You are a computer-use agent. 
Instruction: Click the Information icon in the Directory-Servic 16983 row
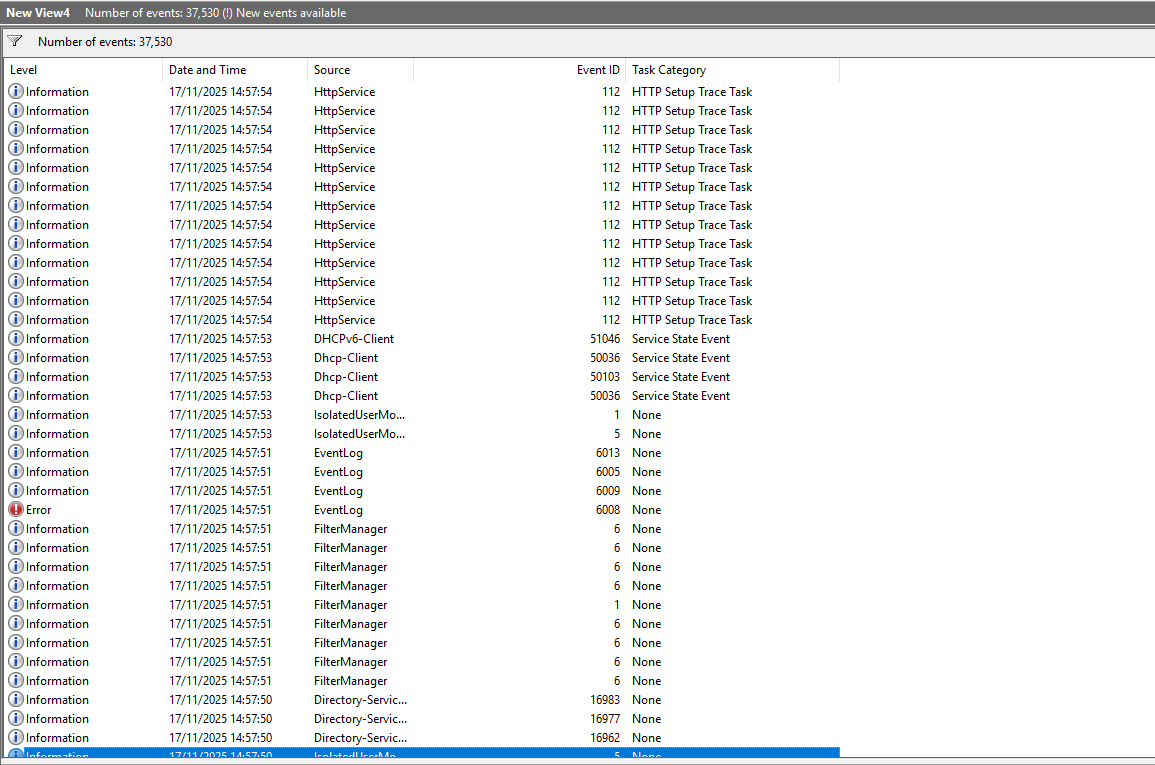15,699
